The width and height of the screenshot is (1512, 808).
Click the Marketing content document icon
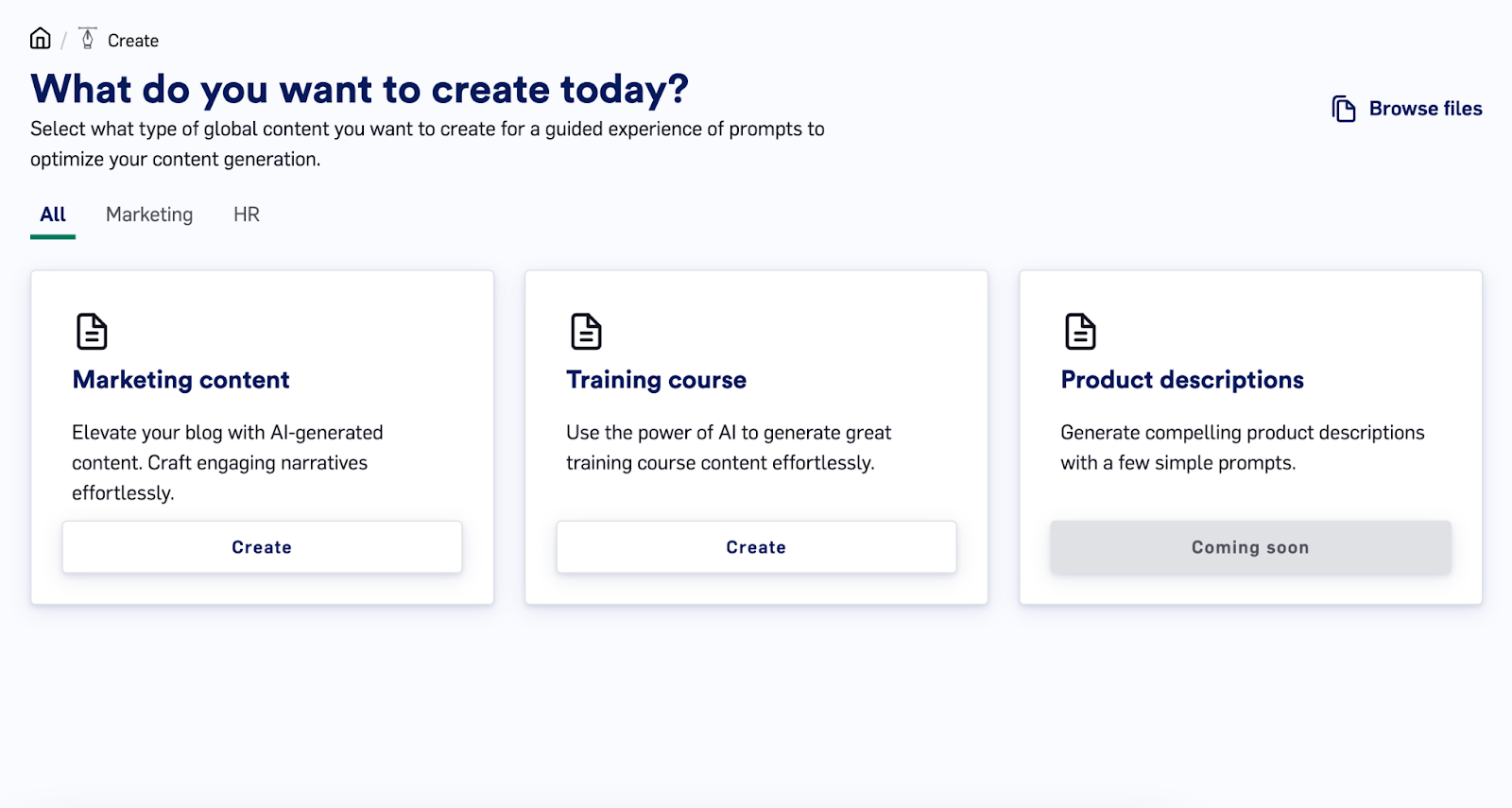click(92, 332)
